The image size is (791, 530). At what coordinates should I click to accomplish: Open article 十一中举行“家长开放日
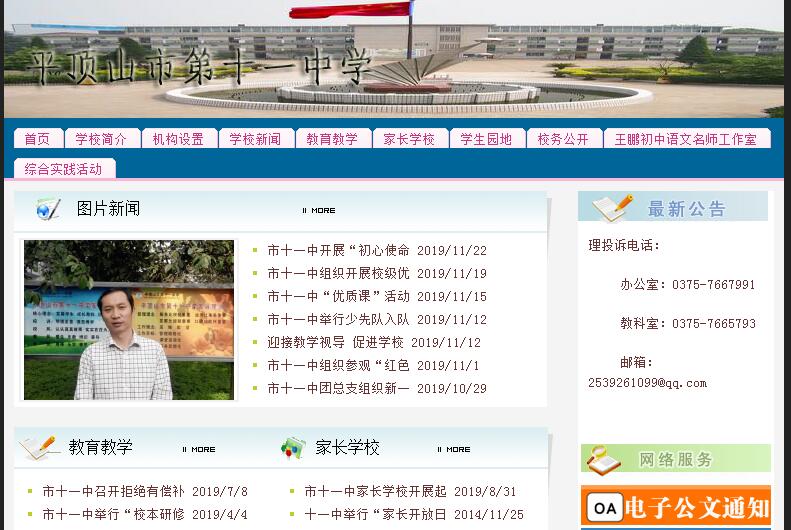[x=375, y=514]
